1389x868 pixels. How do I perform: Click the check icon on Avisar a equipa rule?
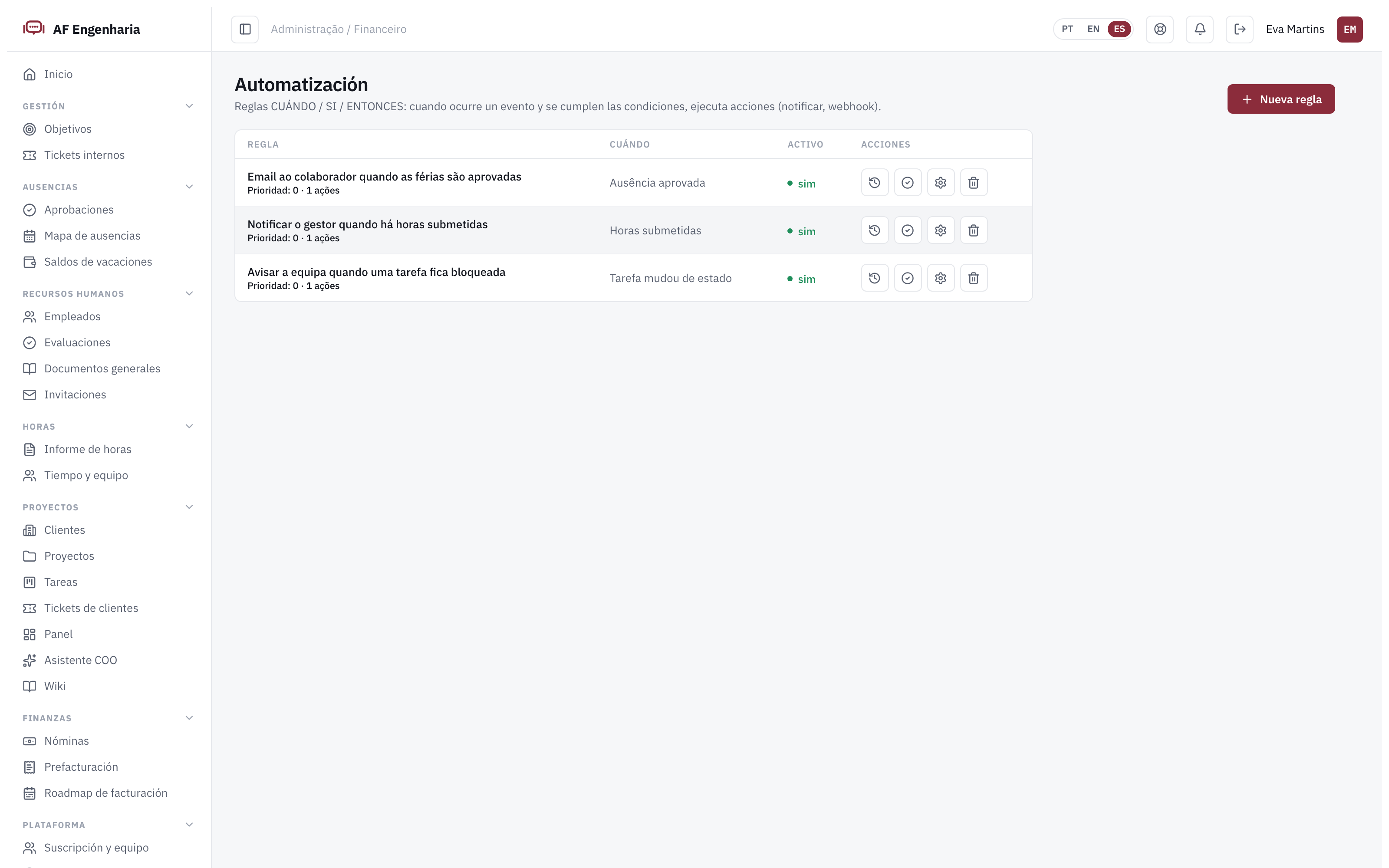[x=908, y=278]
